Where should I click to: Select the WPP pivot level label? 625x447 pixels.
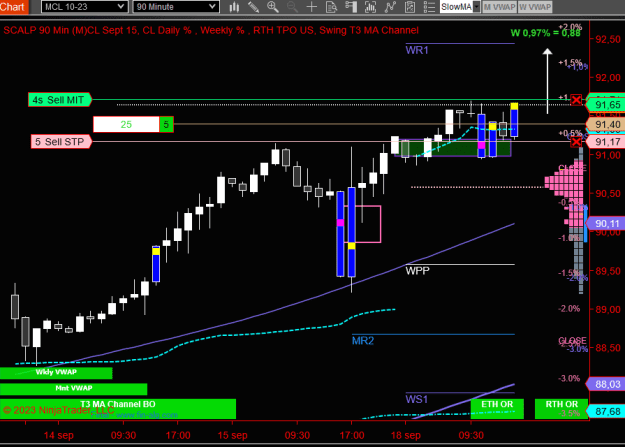pyautogui.click(x=417, y=271)
